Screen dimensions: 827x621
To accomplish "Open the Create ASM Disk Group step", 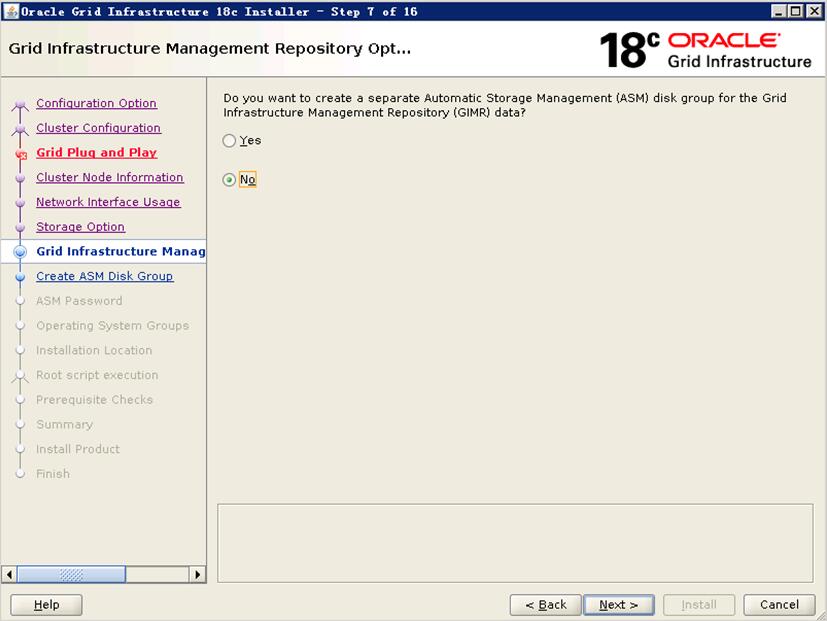I will tap(104, 276).
